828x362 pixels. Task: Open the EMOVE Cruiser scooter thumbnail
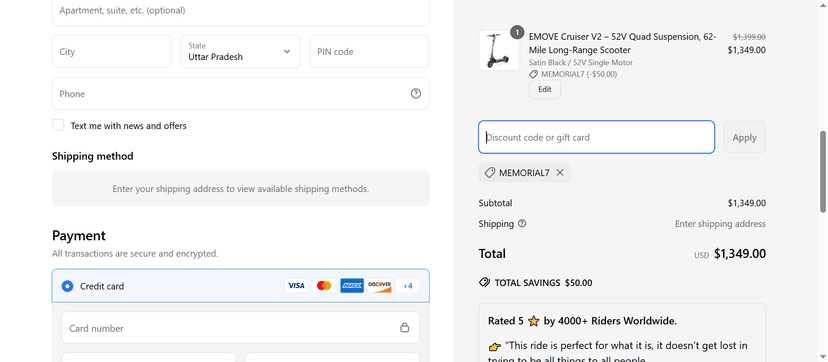[499, 50]
